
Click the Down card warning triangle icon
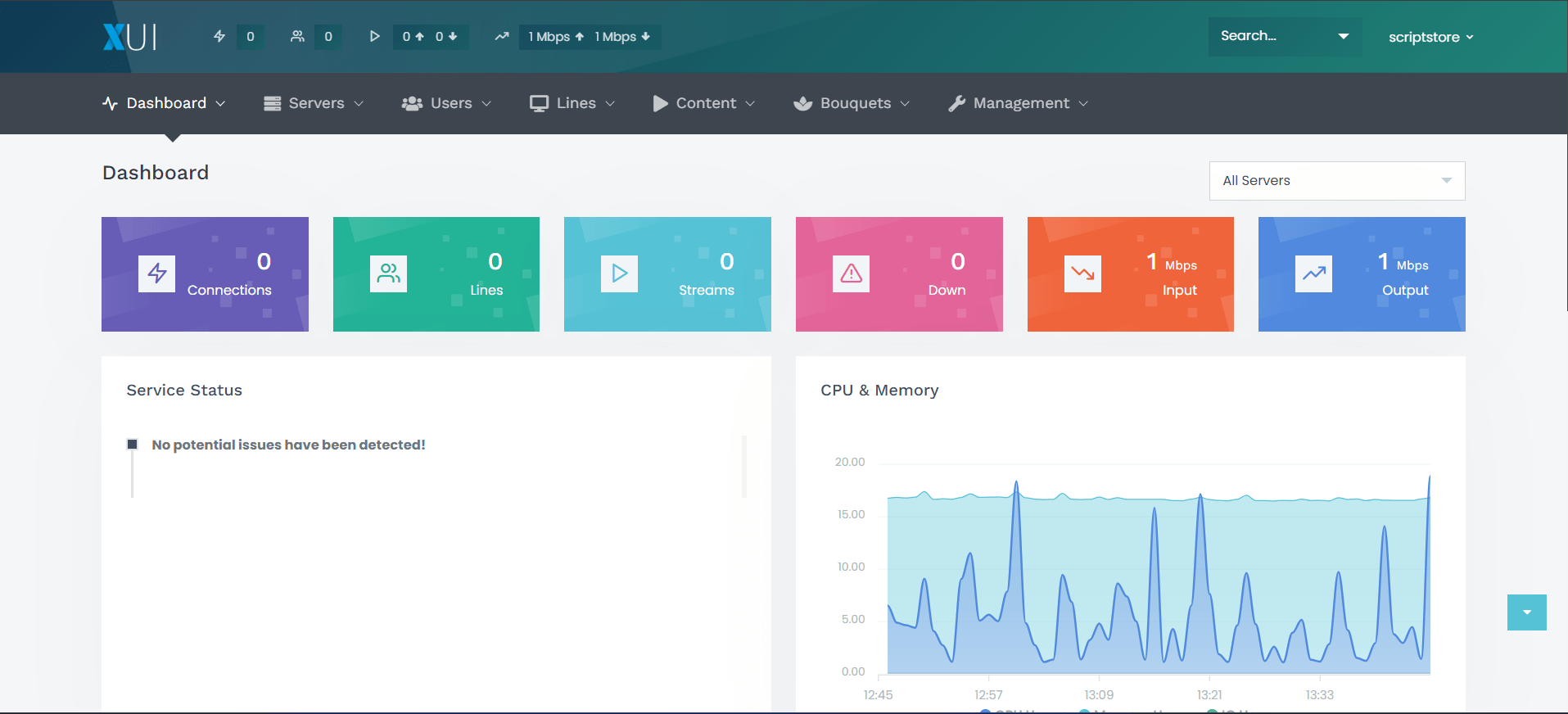tap(851, 273)
